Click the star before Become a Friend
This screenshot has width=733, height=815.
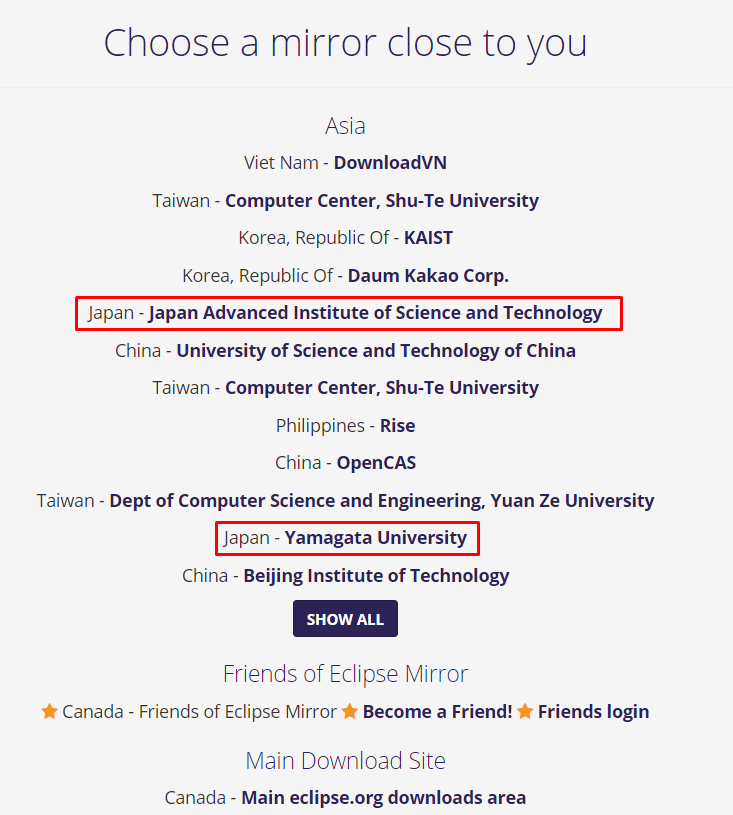tap(350, 712)
